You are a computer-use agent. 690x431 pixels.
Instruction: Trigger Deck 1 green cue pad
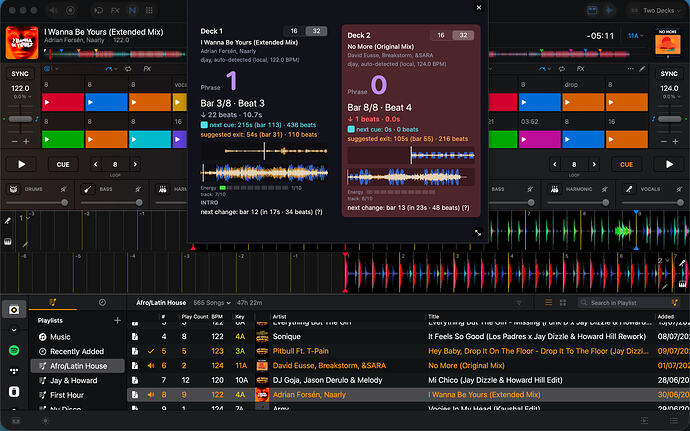(x=63, y=140)
